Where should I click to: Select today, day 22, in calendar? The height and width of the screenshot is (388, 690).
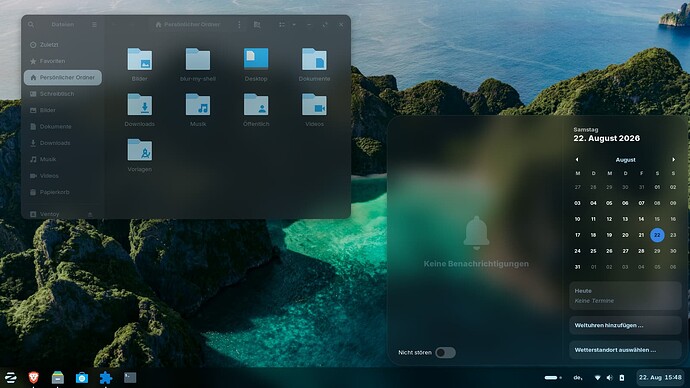657,235
